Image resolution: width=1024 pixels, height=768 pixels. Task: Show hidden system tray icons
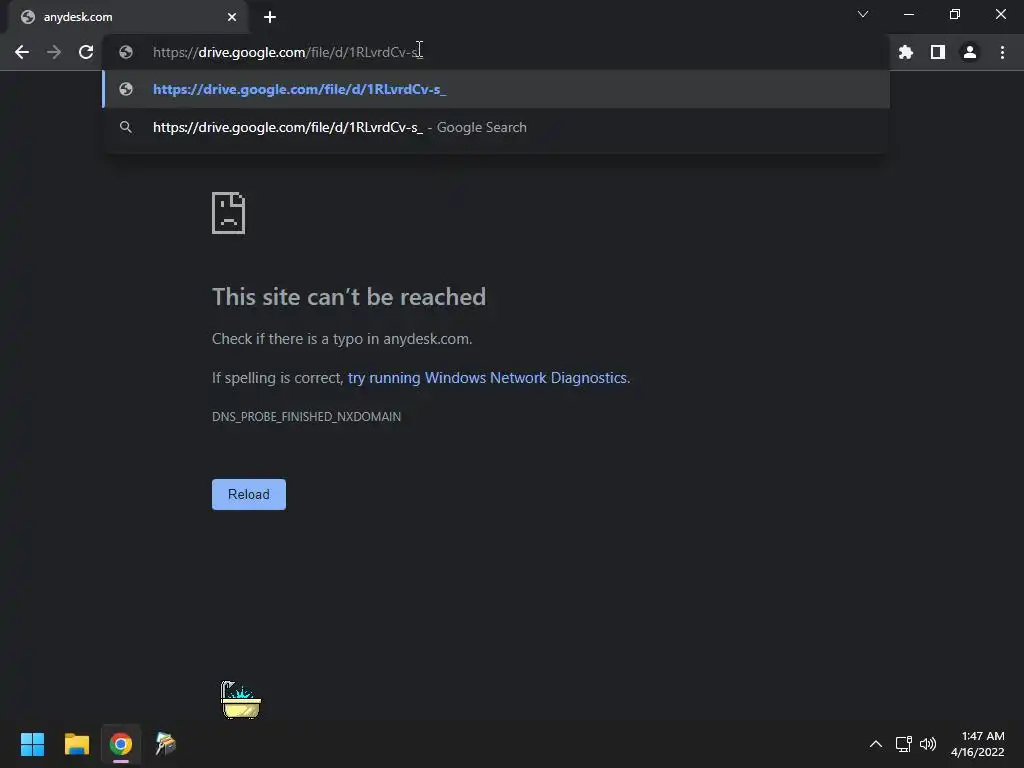(876, 744)
